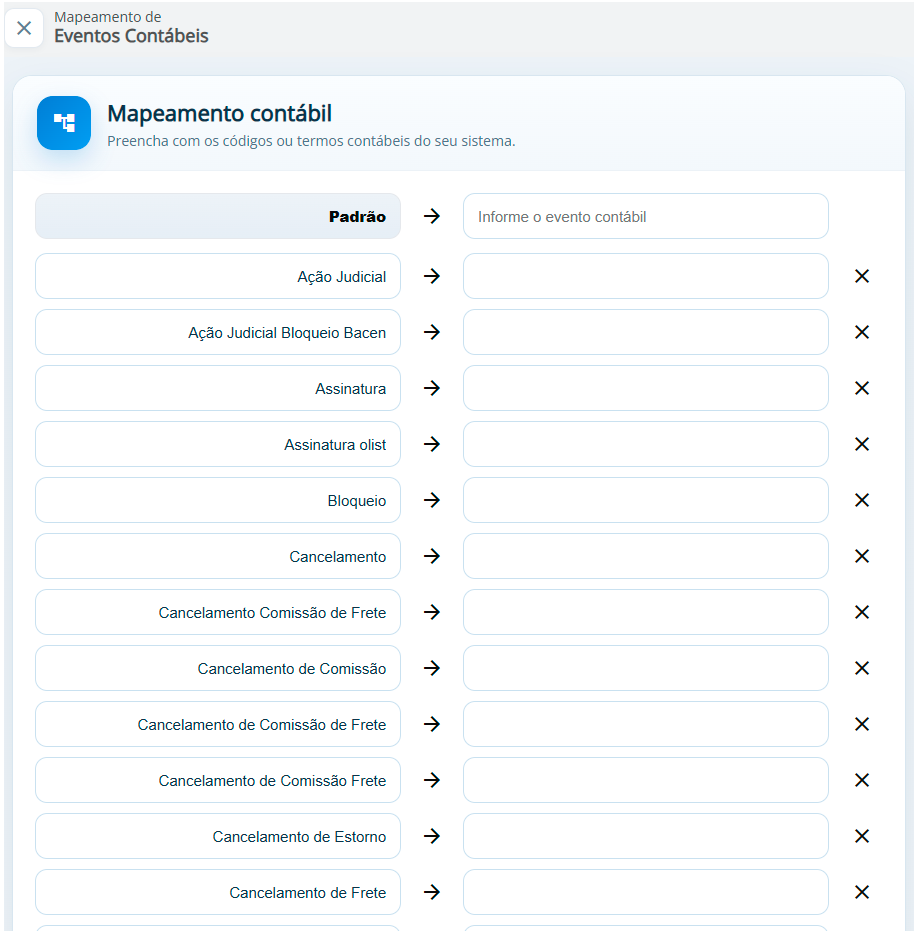Screen dimensions: 919x934
Task: Select the Cancelamento de Frete label
Action: pos(218,892)
